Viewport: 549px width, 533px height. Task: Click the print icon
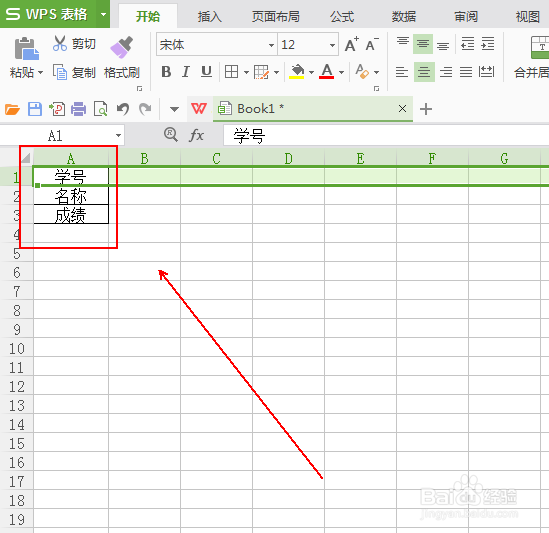[78, 109]
